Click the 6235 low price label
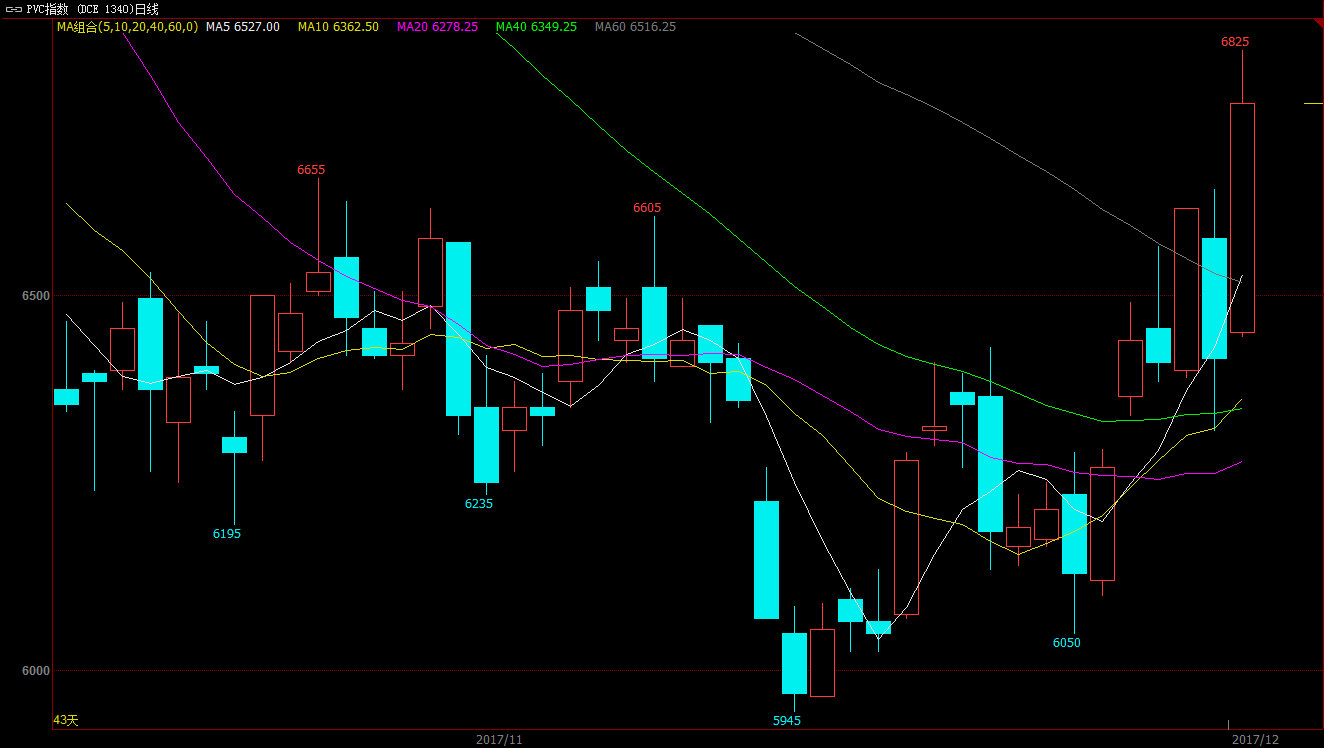Screen dimensions: 1324x748 point(479,504)
